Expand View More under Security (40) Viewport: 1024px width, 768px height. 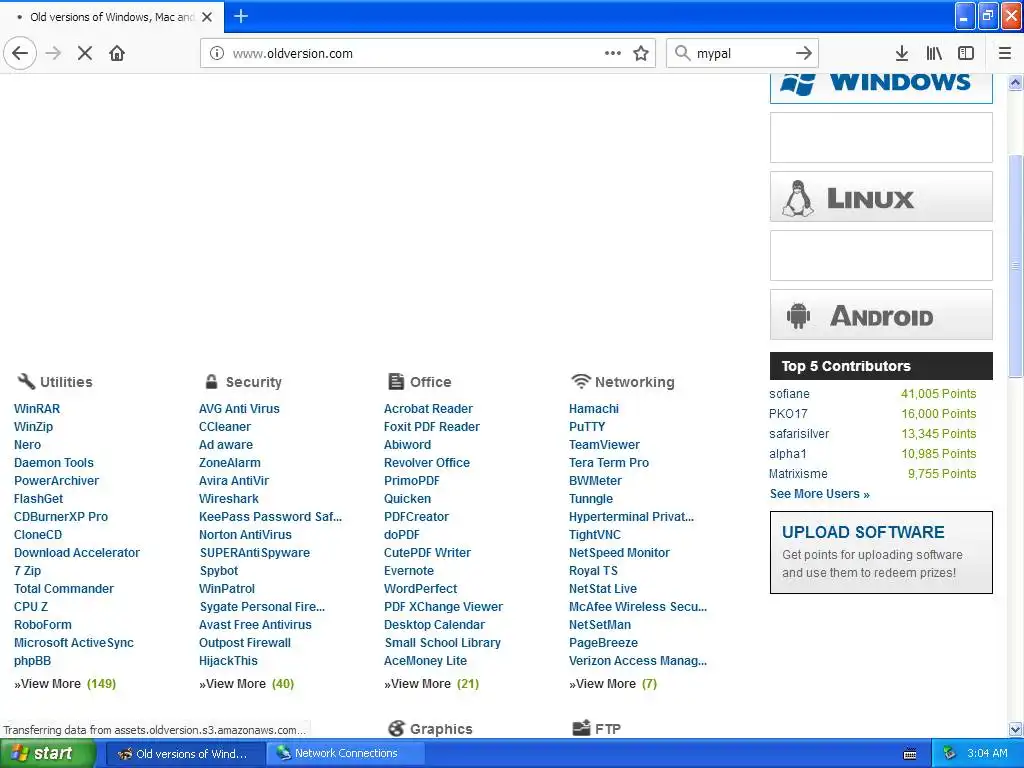pyautogui.click(x=246, y=684)
